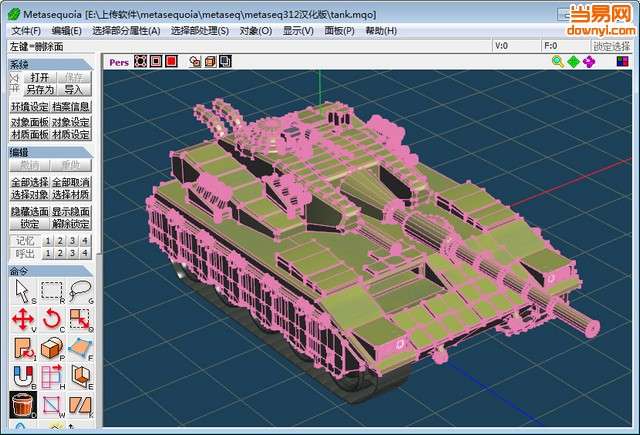Select the trash bucket Delete tool (D)
Screen dimensions: 640x435
point(23,405)
